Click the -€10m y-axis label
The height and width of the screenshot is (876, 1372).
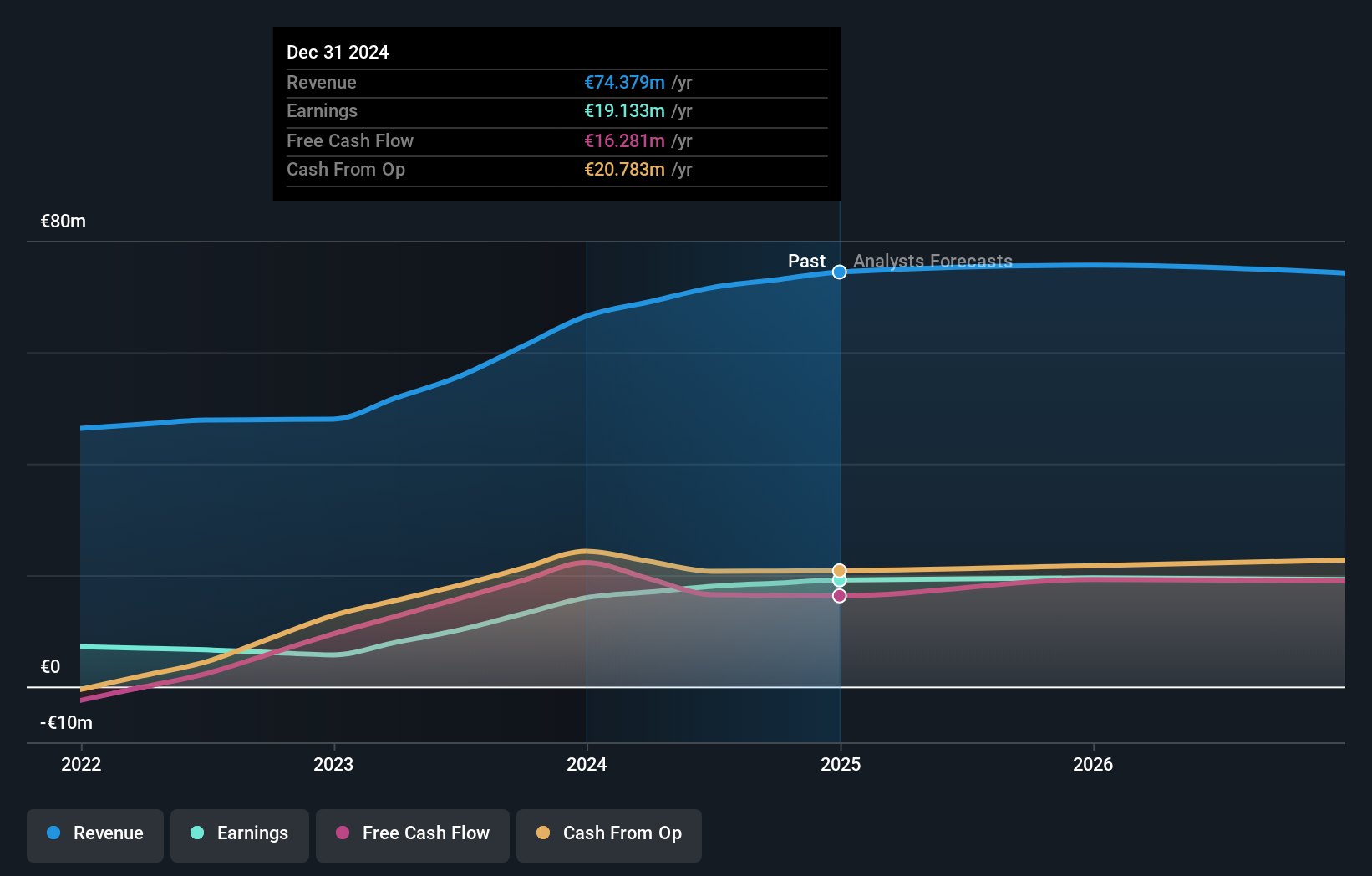click(x=67, y=723)
